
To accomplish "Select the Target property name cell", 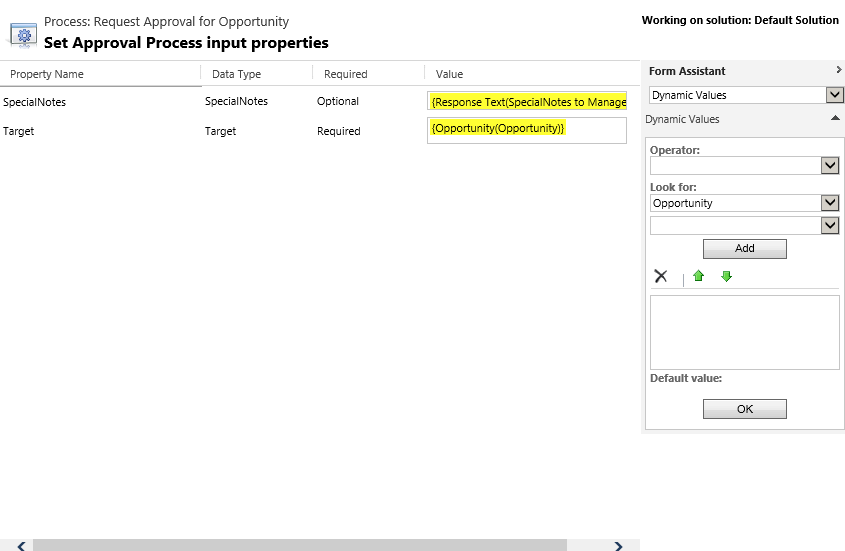I will coord(18,131).
